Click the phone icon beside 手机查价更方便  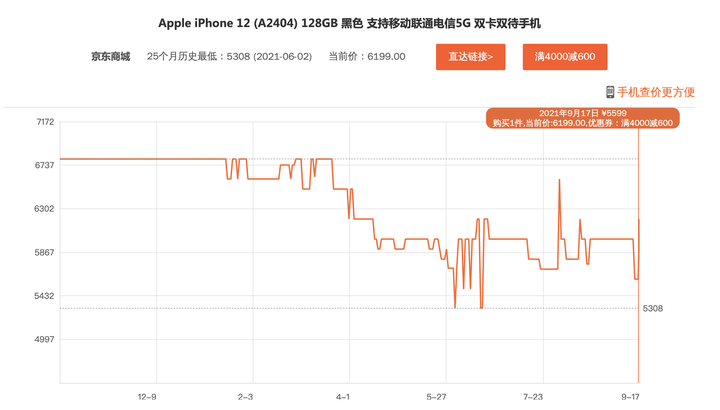click(x=610, y=92)
